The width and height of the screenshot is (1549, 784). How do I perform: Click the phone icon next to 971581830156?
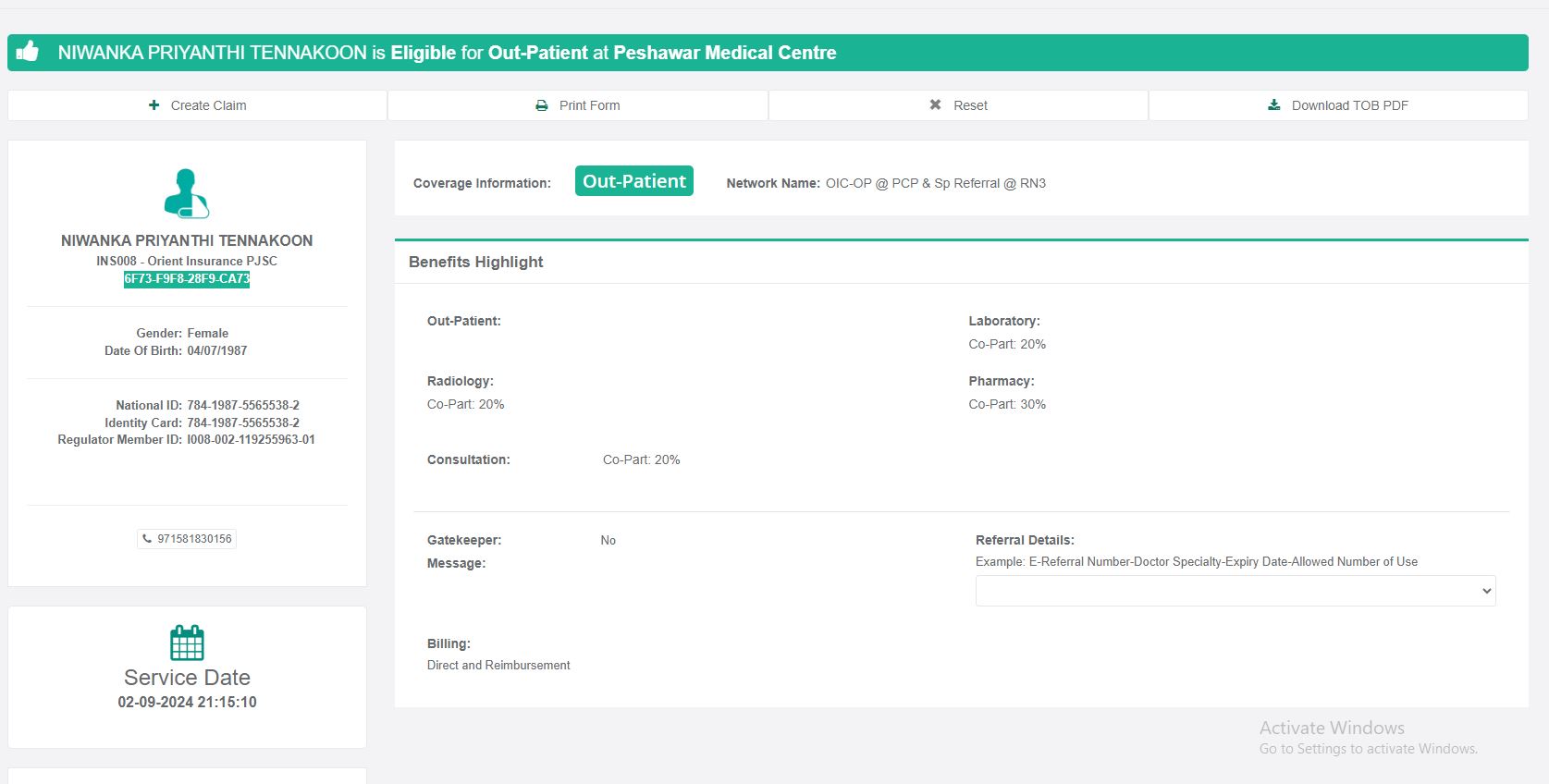[147, 539]
